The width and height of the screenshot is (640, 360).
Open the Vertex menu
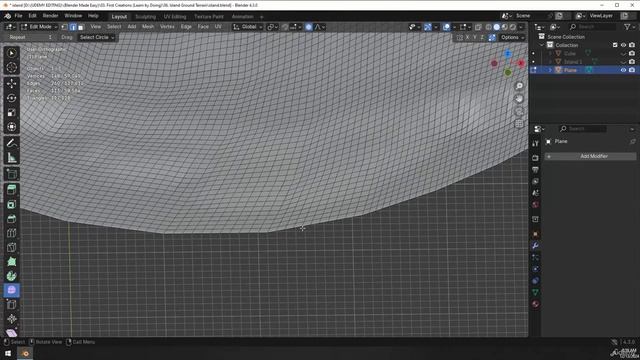pyautogui.click(x=167, y=27)
